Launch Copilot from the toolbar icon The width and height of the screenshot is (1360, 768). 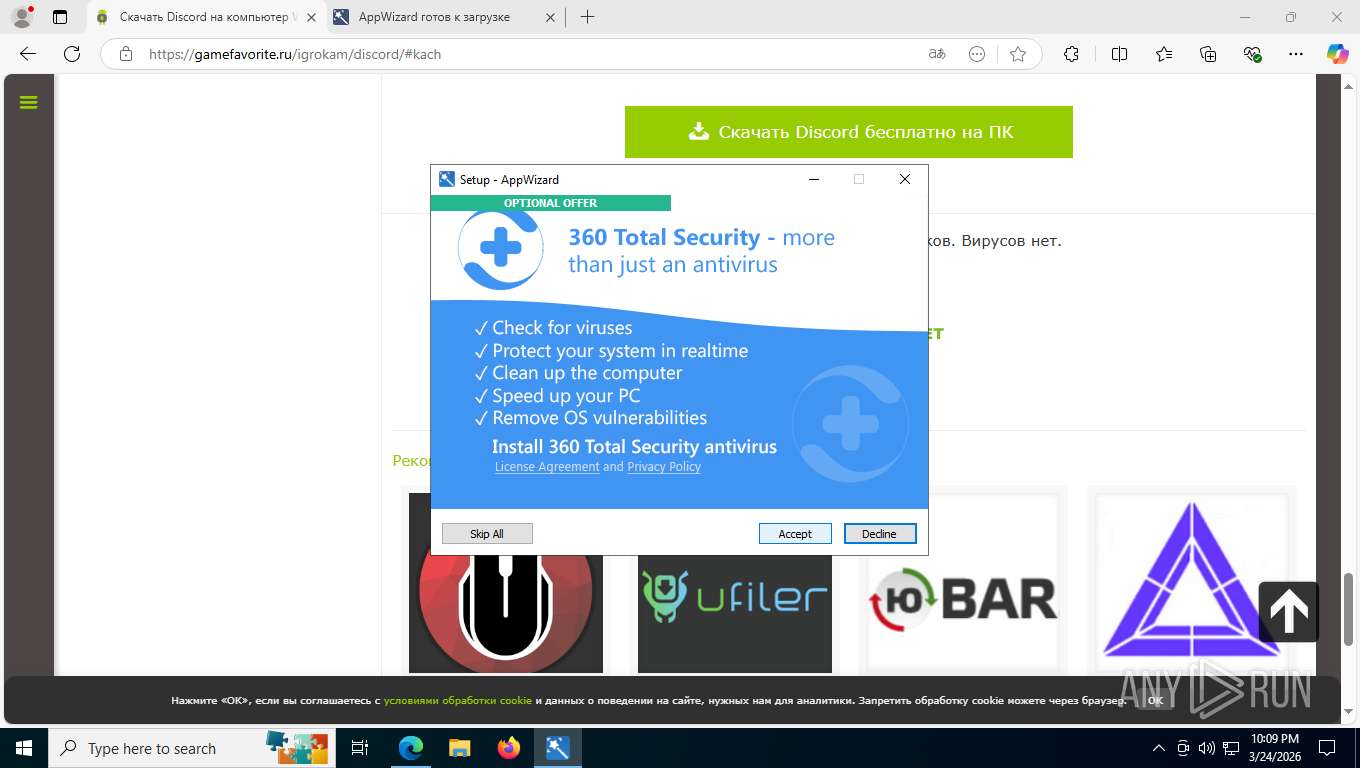pyautogui.click(x=1337, y=54)
